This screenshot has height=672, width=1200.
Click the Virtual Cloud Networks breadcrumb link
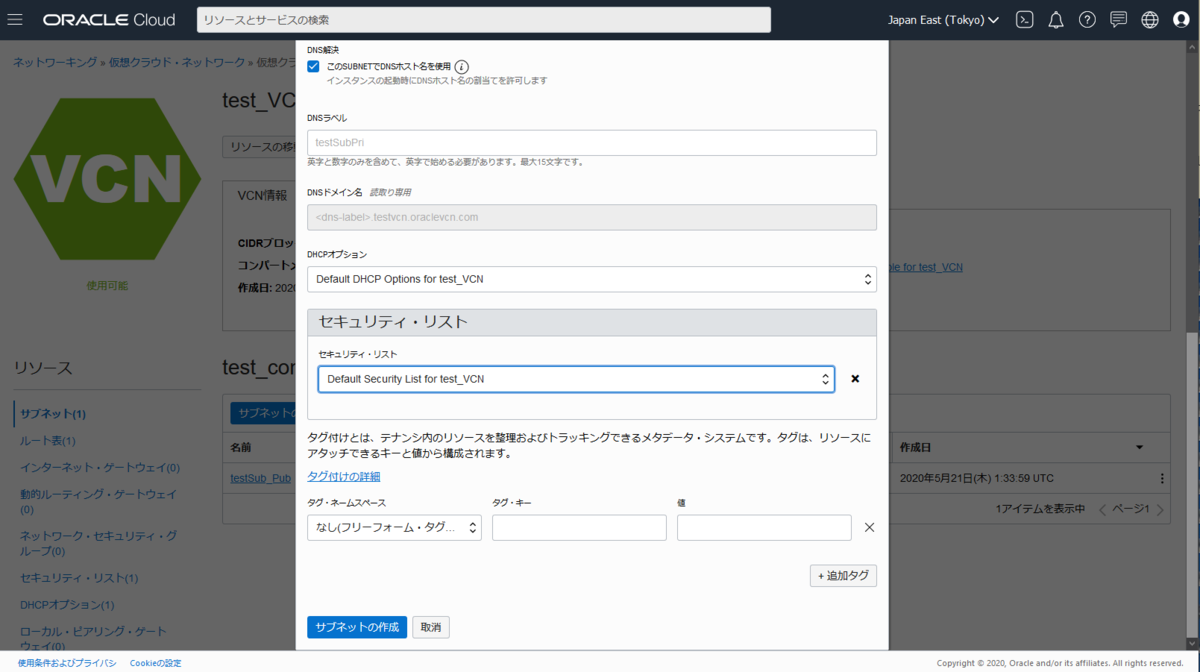(x=177, y=62)
